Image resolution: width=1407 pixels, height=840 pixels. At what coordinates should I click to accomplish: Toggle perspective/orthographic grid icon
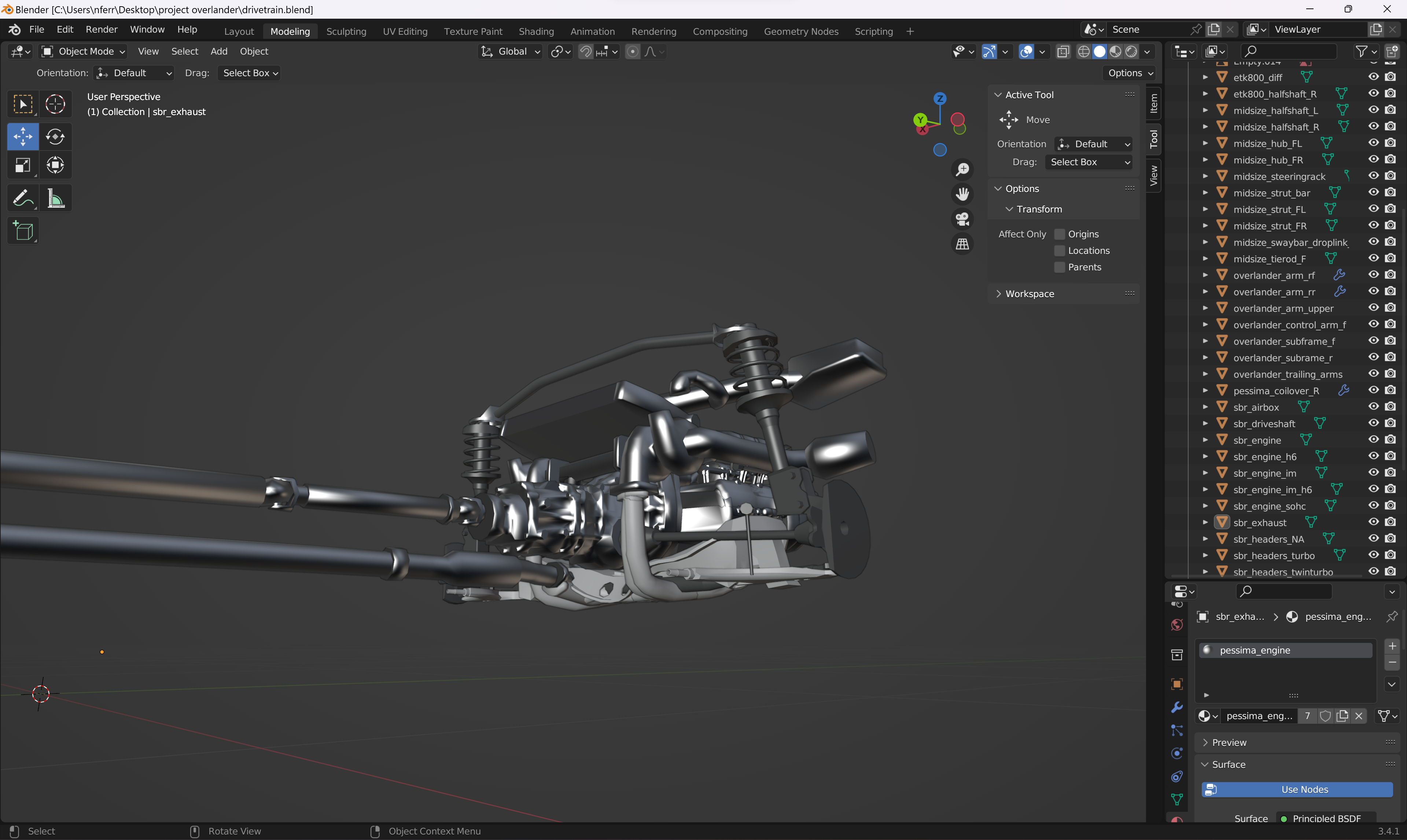click(962, 244)
